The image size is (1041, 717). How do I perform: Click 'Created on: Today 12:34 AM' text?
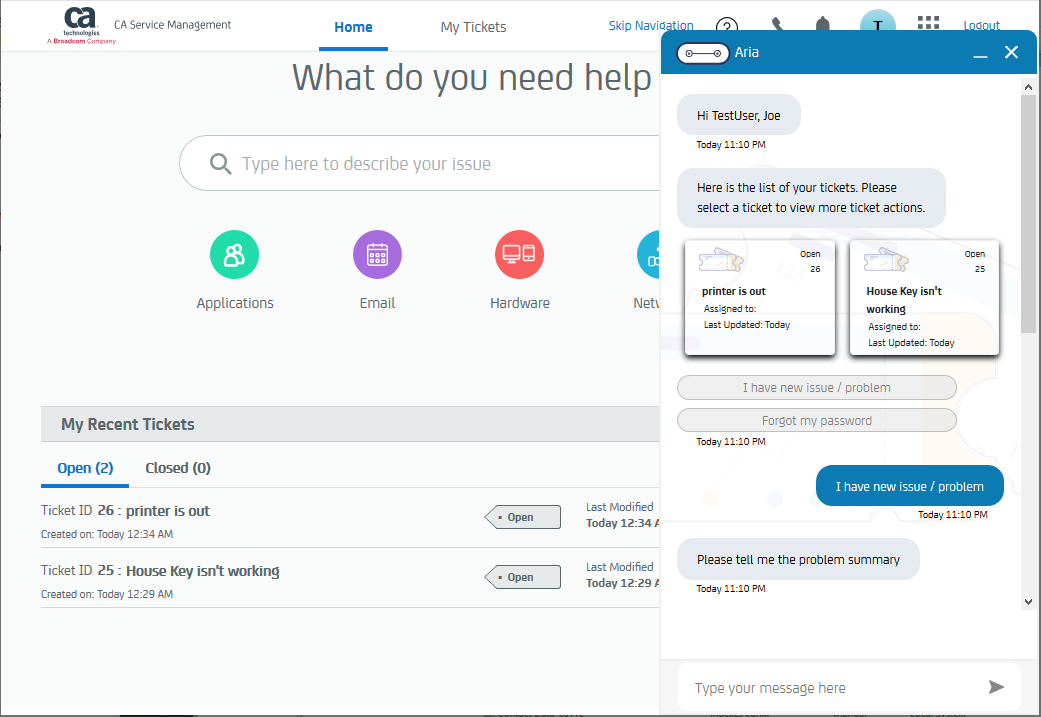point(107,534)
